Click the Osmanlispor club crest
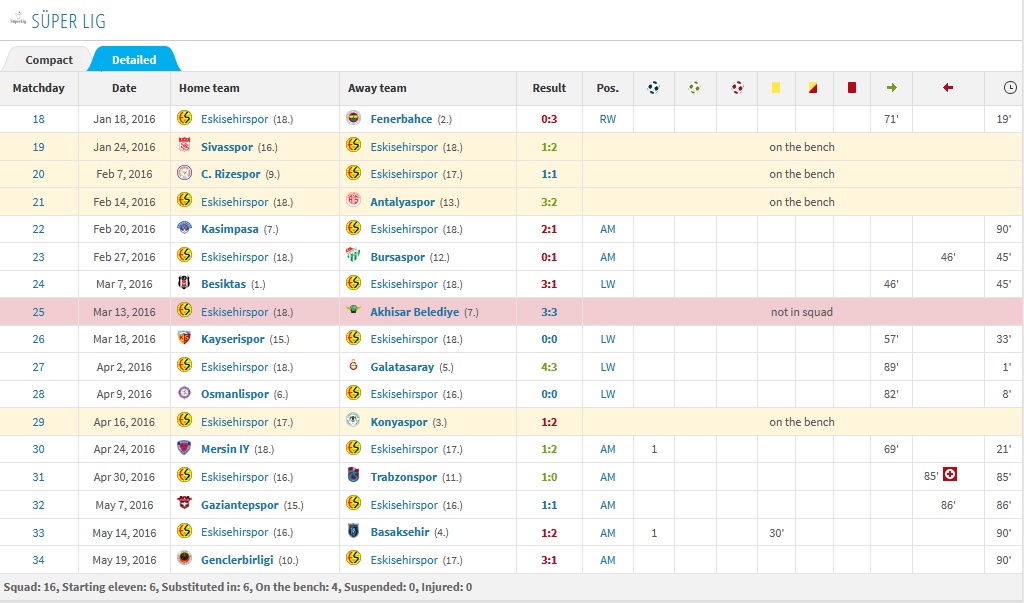Screen dimensions: 1024x603 point(185,393)
